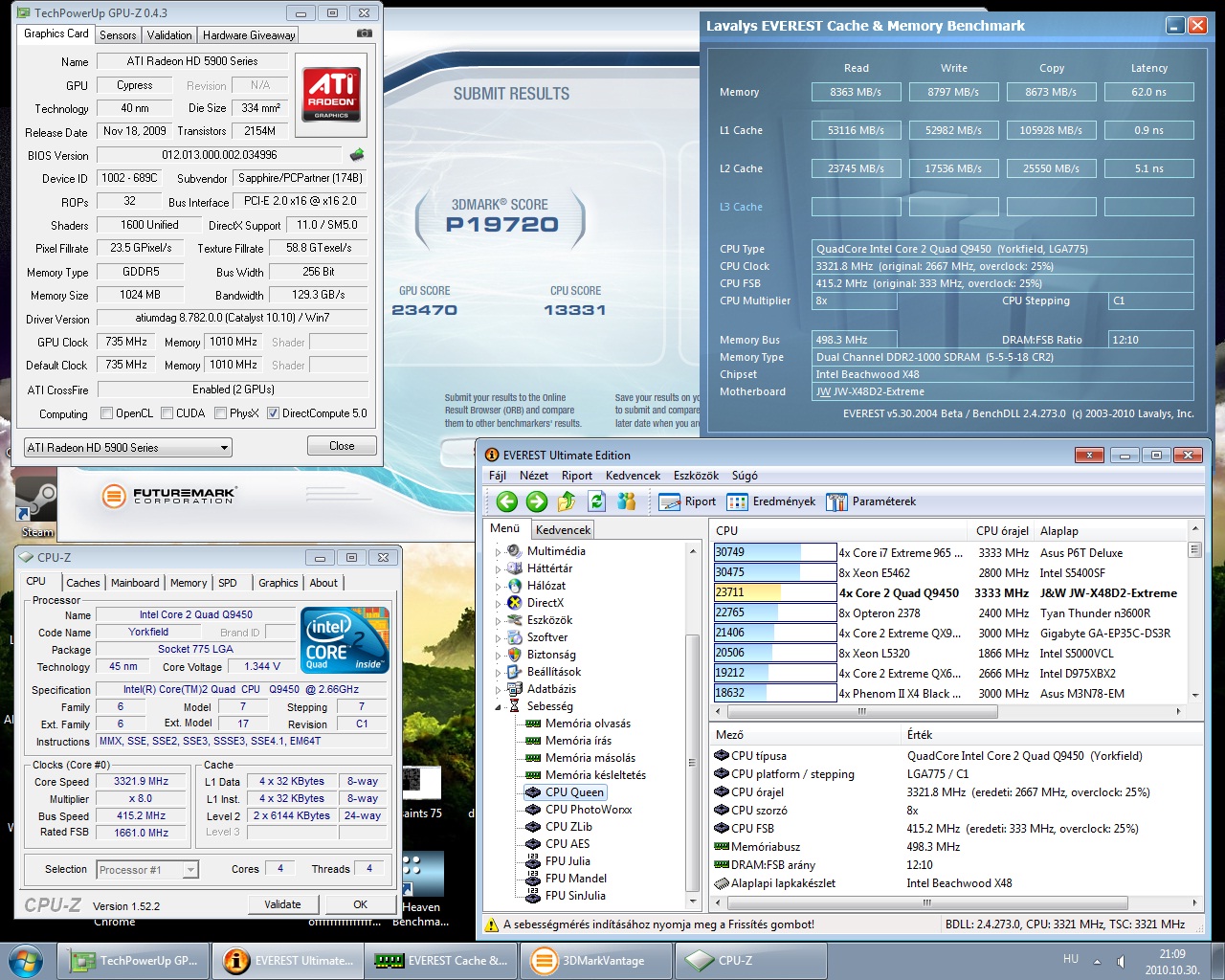Click the GPU-Z screenshot camera icon
This screenshot has width=1225, height=980.
coord(364,33)
